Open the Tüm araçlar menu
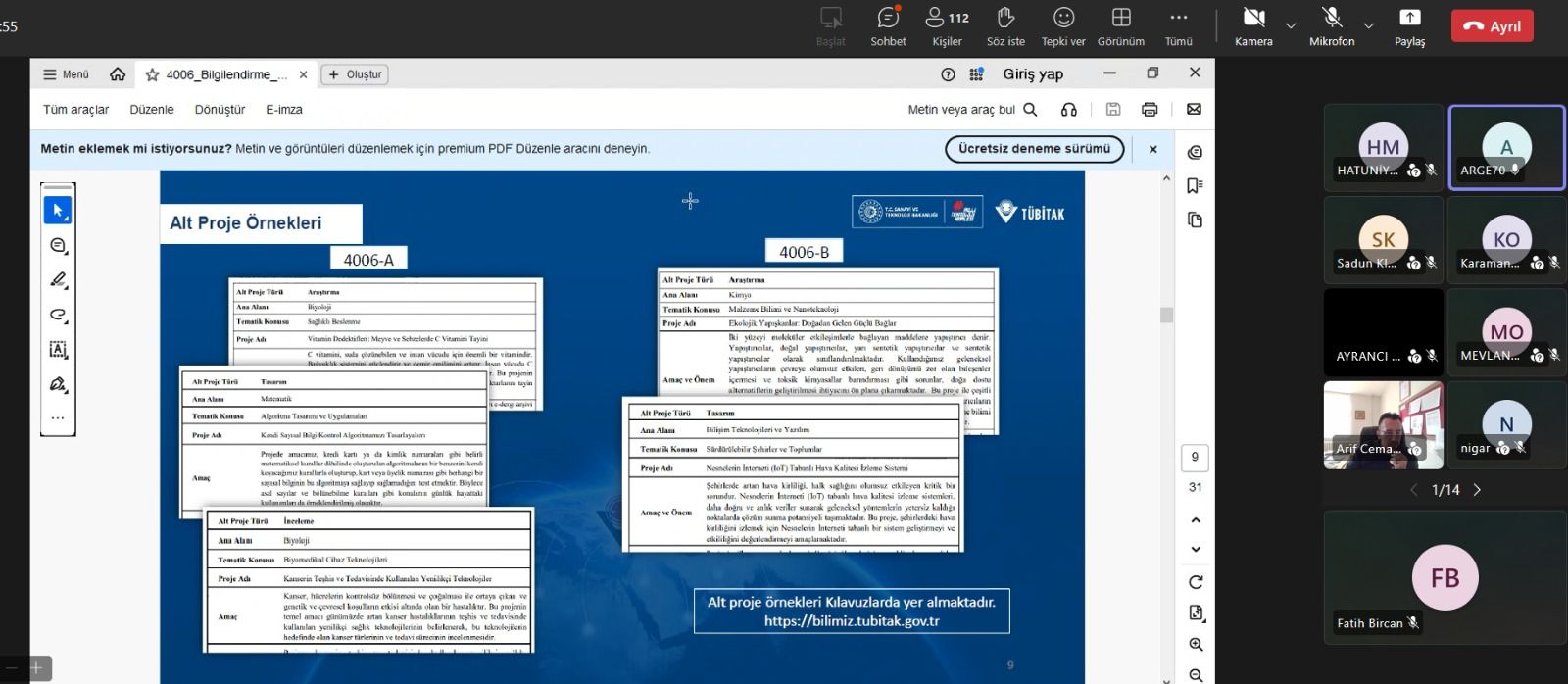Viewport: 1568px width, 684px height. (x=76, y=110)
